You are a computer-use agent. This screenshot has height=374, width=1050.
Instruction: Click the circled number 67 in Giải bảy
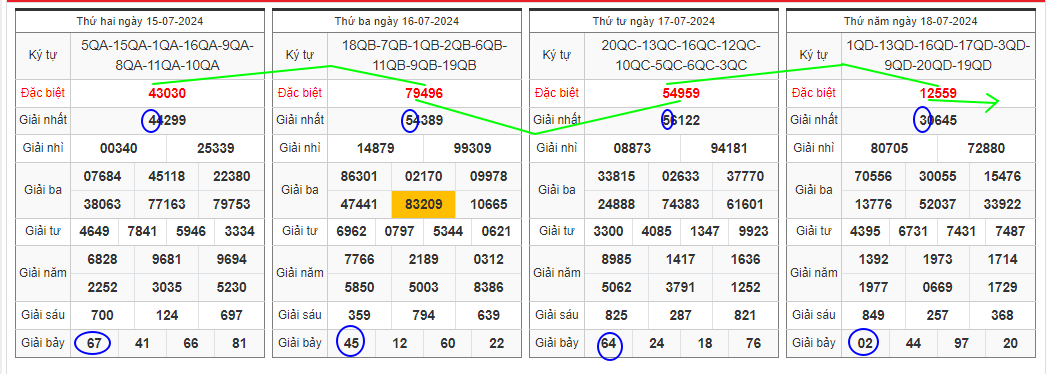click(x=94, y=343)
